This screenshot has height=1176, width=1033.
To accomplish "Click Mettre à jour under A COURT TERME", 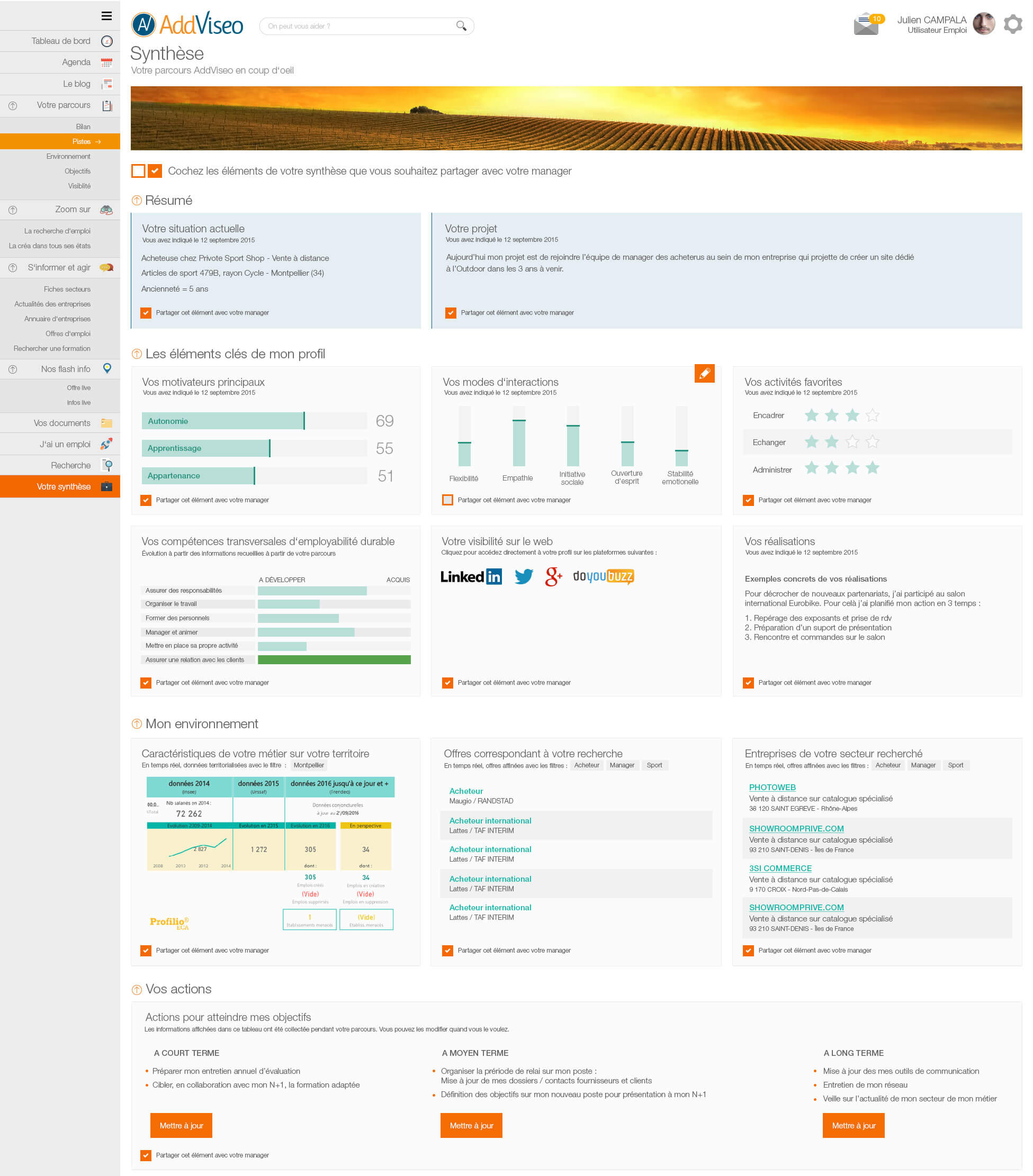I will click(x=181, y=1125).
